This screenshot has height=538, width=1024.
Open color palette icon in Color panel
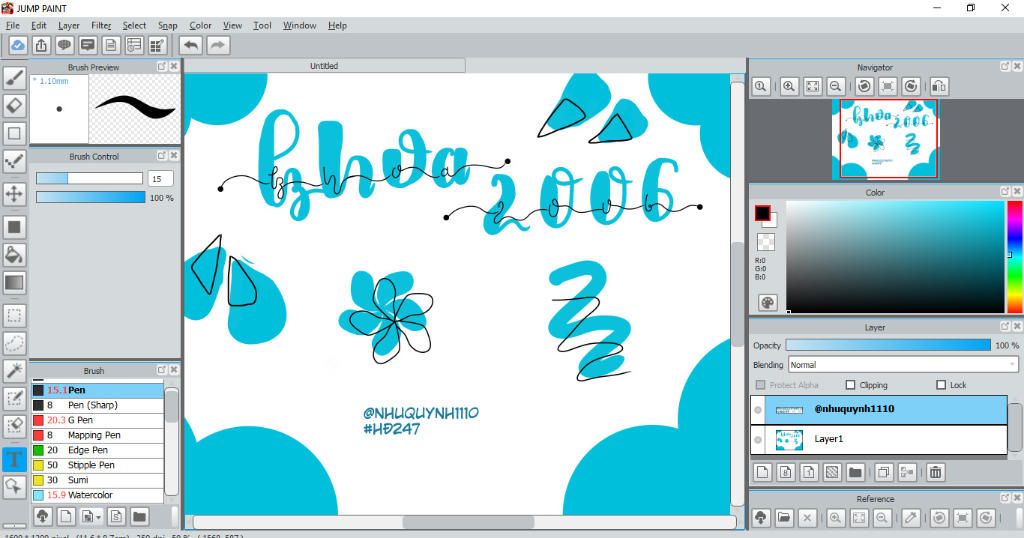tap(767, 302)
